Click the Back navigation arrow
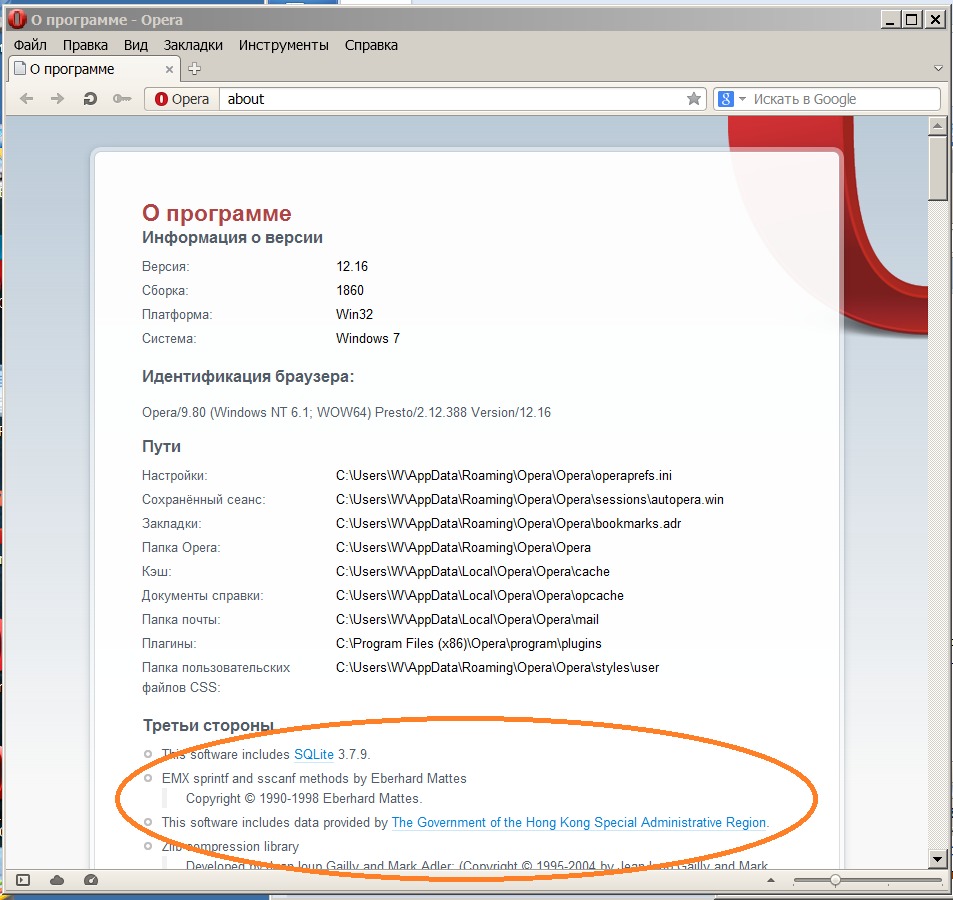This screenshot has height=900, width=953. [27, 99]
